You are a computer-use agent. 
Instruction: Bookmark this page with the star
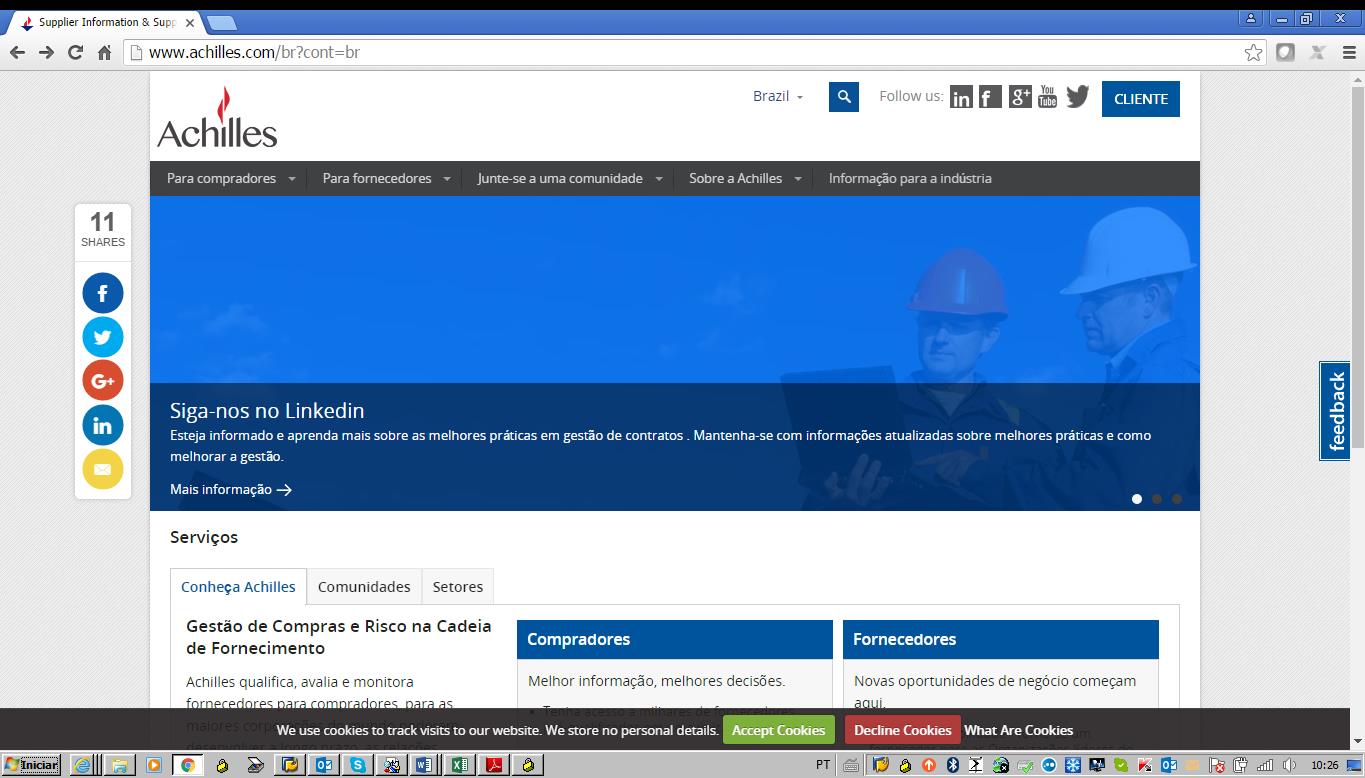point(1253,52)
